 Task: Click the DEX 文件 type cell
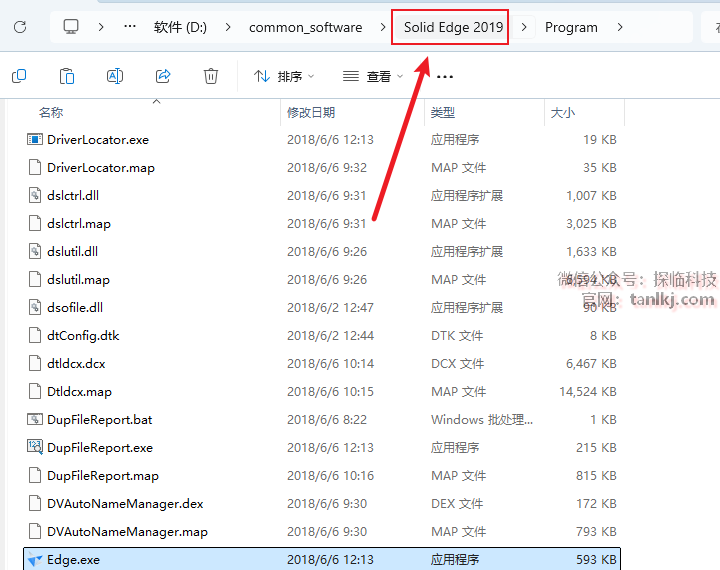[x=457, y=504]
